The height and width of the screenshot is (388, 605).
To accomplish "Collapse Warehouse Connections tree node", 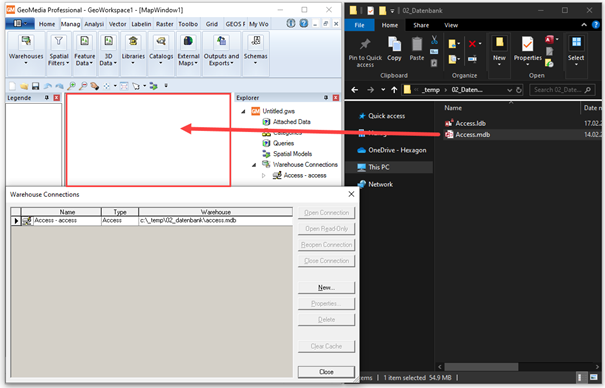I will 254,165.
